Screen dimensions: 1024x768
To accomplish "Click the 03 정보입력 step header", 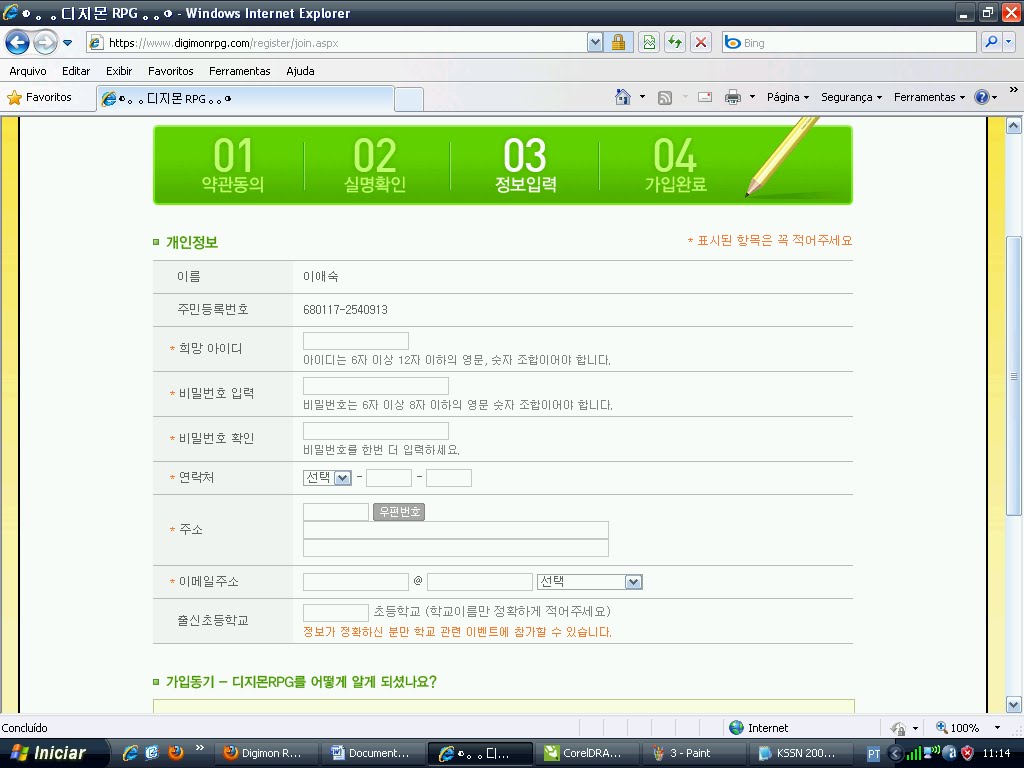I will 525,165.
